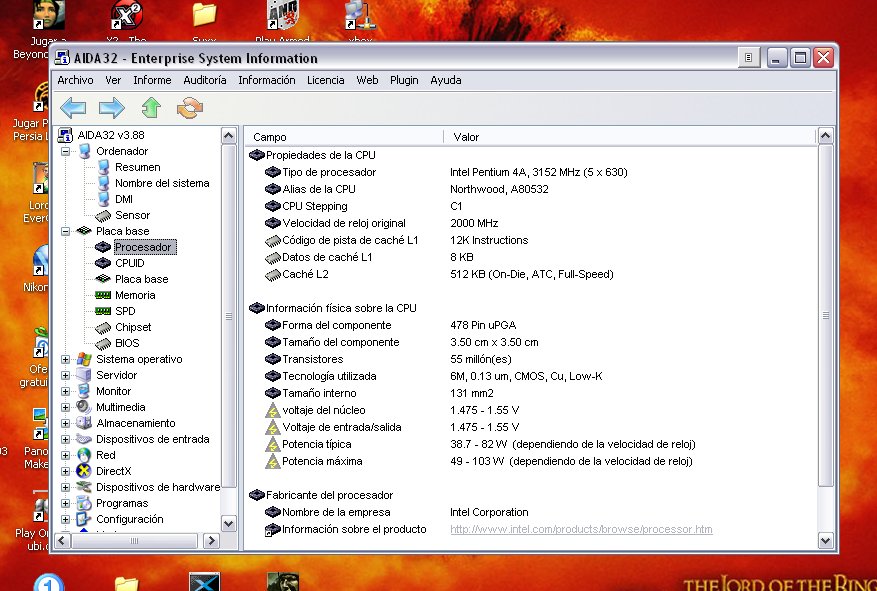Viewport: 877px width, 591px height.
Task: Click details panel scroll up arrow
Action: (x=826, y=136)
